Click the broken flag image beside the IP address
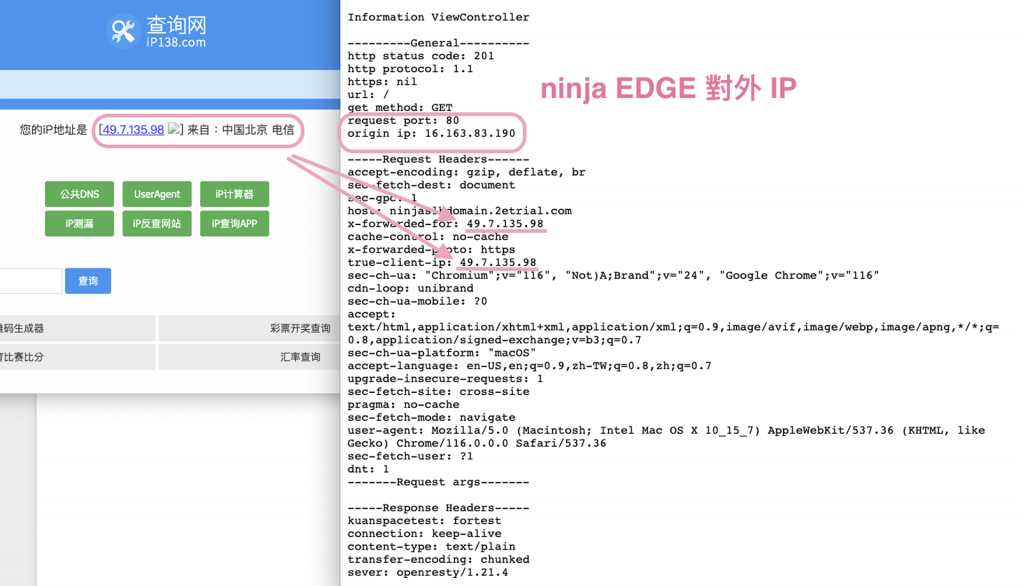The image size is (1024, 586). (x=173, y=129)
